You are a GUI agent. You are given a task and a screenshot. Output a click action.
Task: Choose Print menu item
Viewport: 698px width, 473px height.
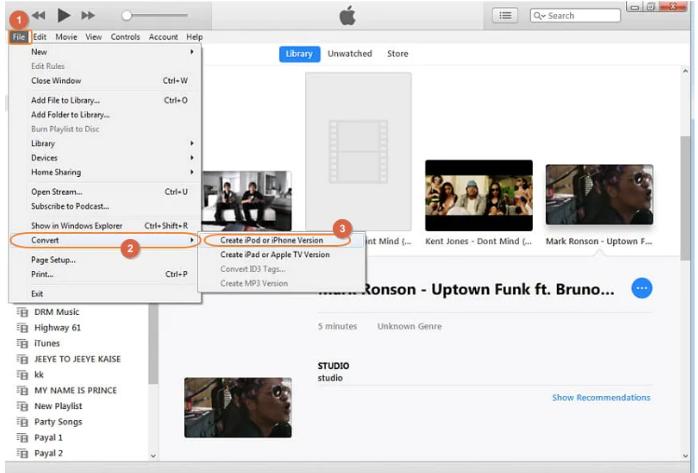[x=105, y=274]
